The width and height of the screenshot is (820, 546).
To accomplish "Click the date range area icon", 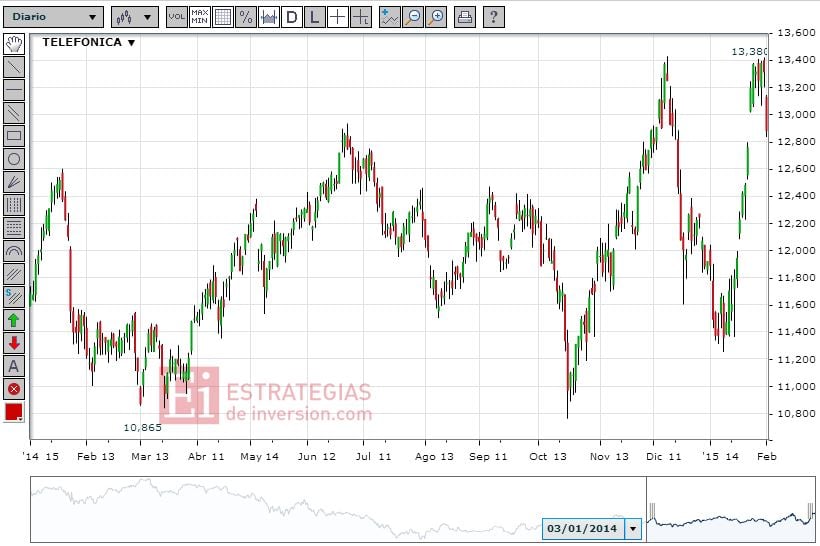I will pyautogui.click(x=269, y=17).
